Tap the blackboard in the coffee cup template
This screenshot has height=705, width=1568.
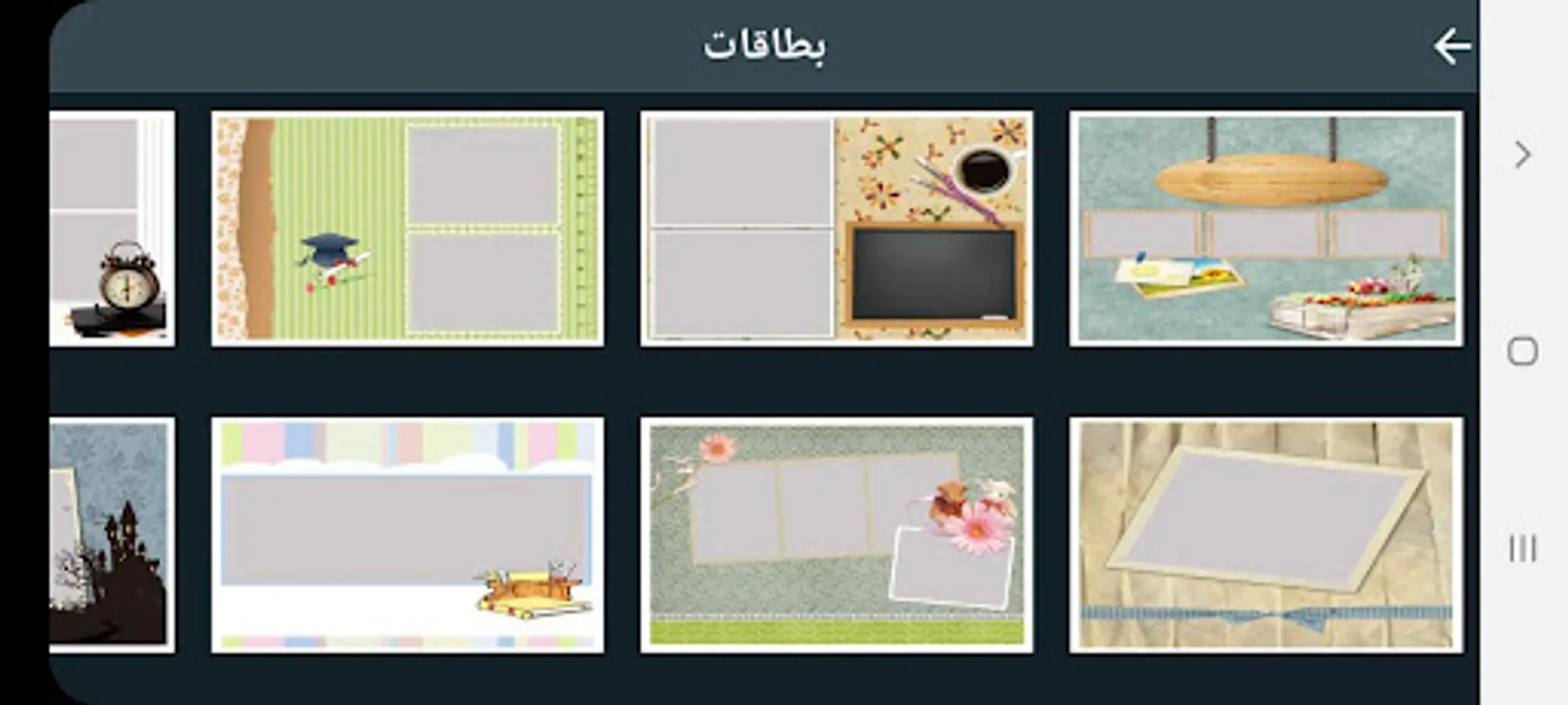(x=933, y=276)
